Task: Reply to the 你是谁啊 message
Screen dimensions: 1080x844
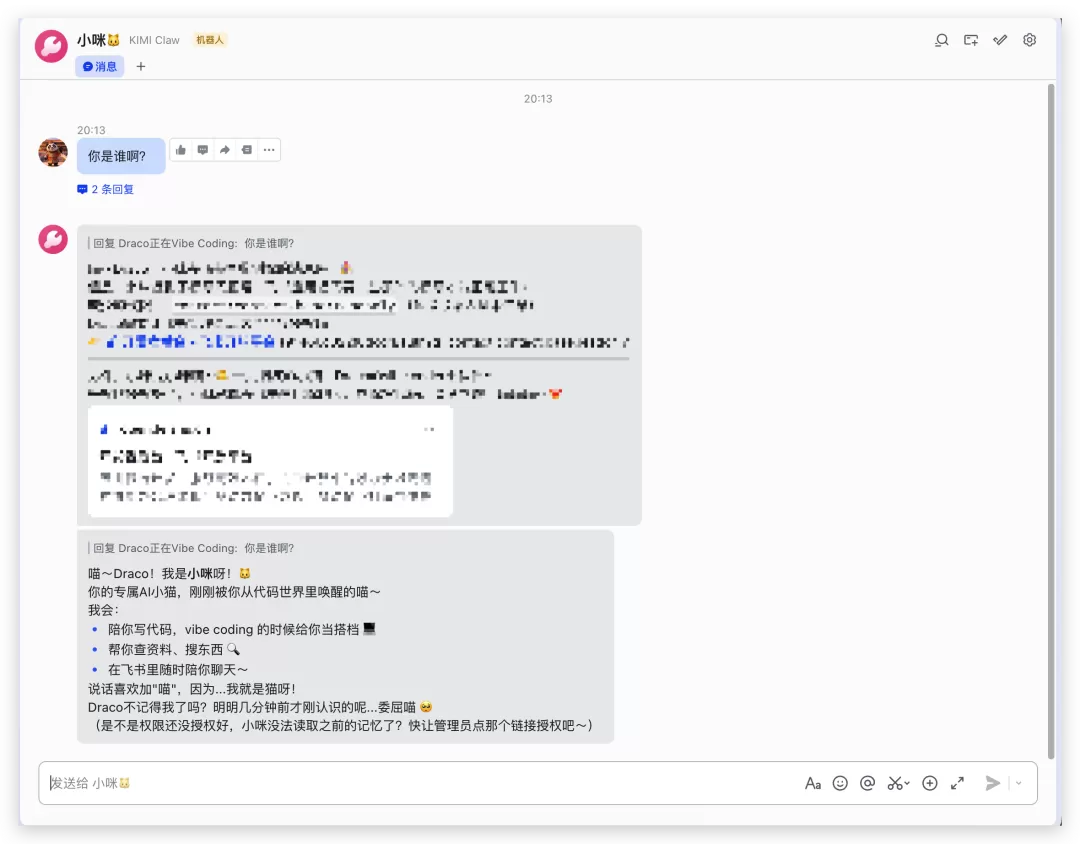Action: (x=202, y=150)
